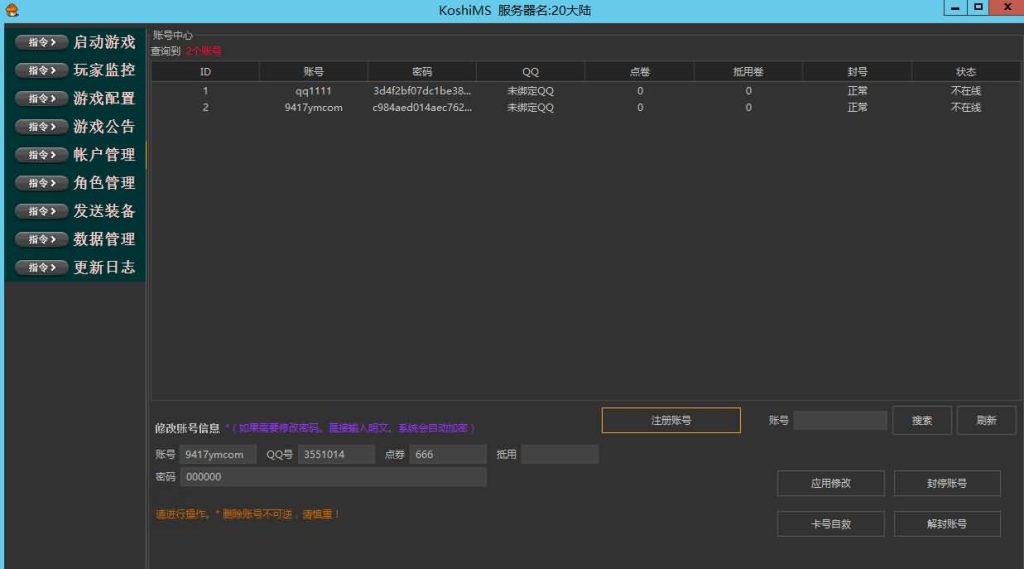The image size is (1024, 569).
Task: Click the 刷新 button
Action: coord(986,421)
